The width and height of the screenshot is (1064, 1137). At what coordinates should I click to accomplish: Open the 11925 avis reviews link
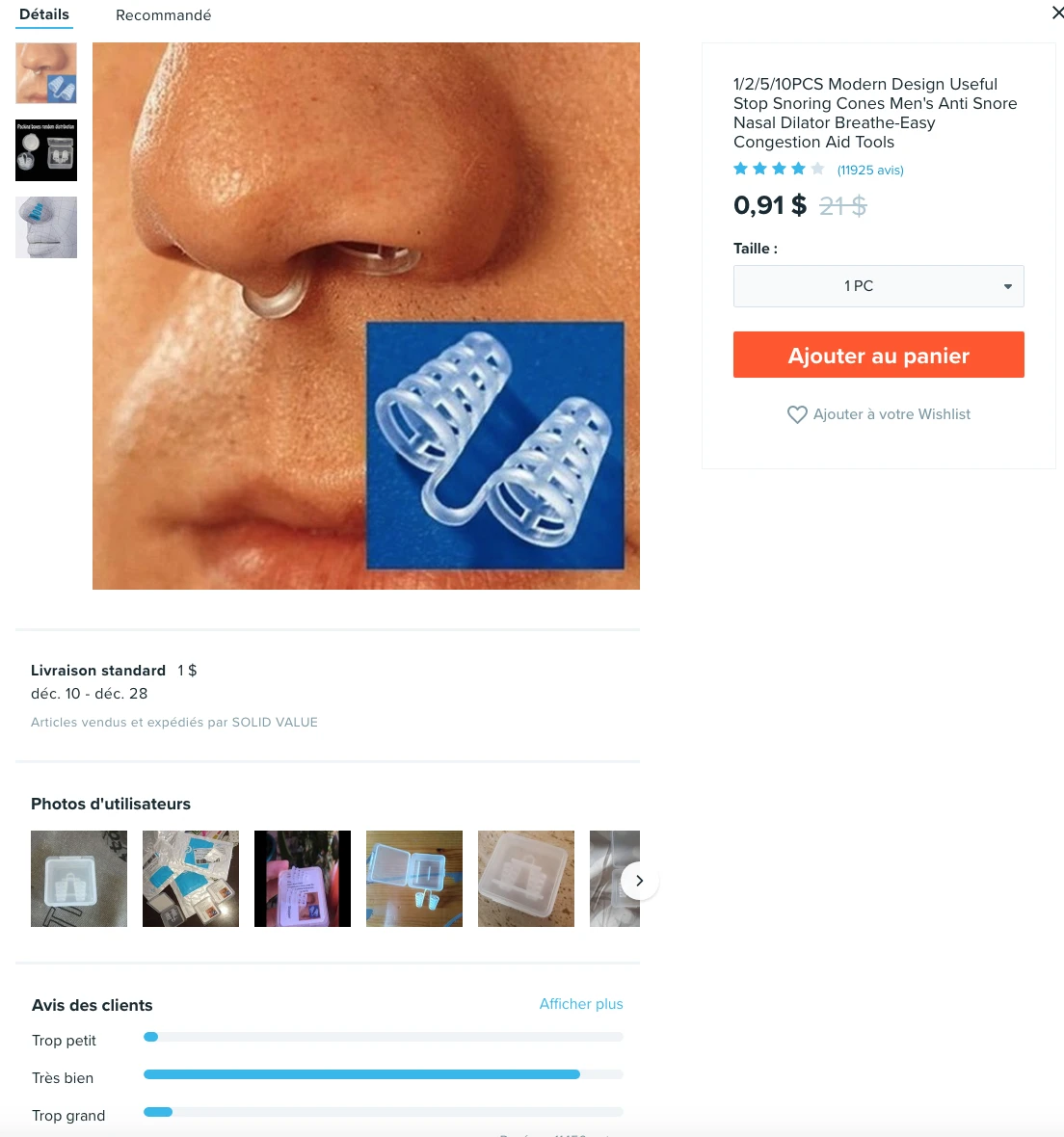pos(870,171)
